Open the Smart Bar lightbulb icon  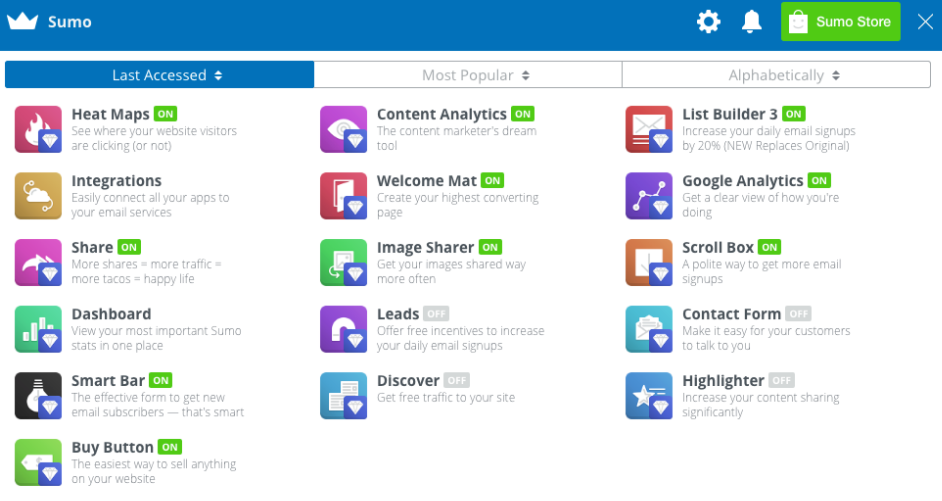coord(38,396)
